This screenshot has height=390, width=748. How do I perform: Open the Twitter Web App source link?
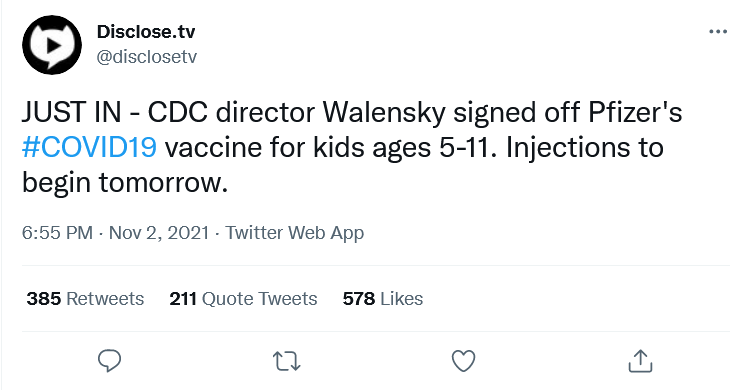point(294,233)
